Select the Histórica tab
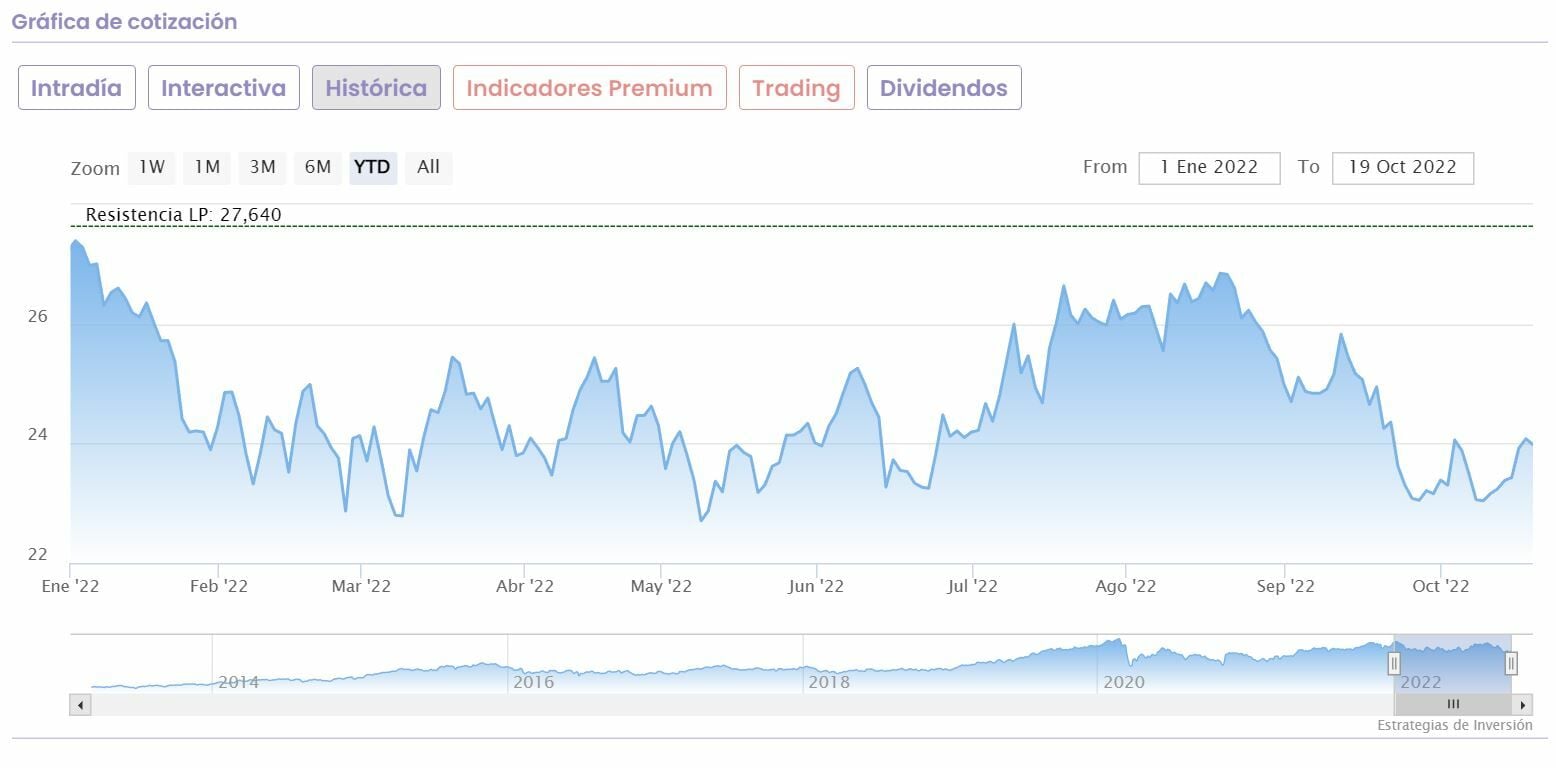This screenshot has width=1556, height=768. [x=376, y=88]
